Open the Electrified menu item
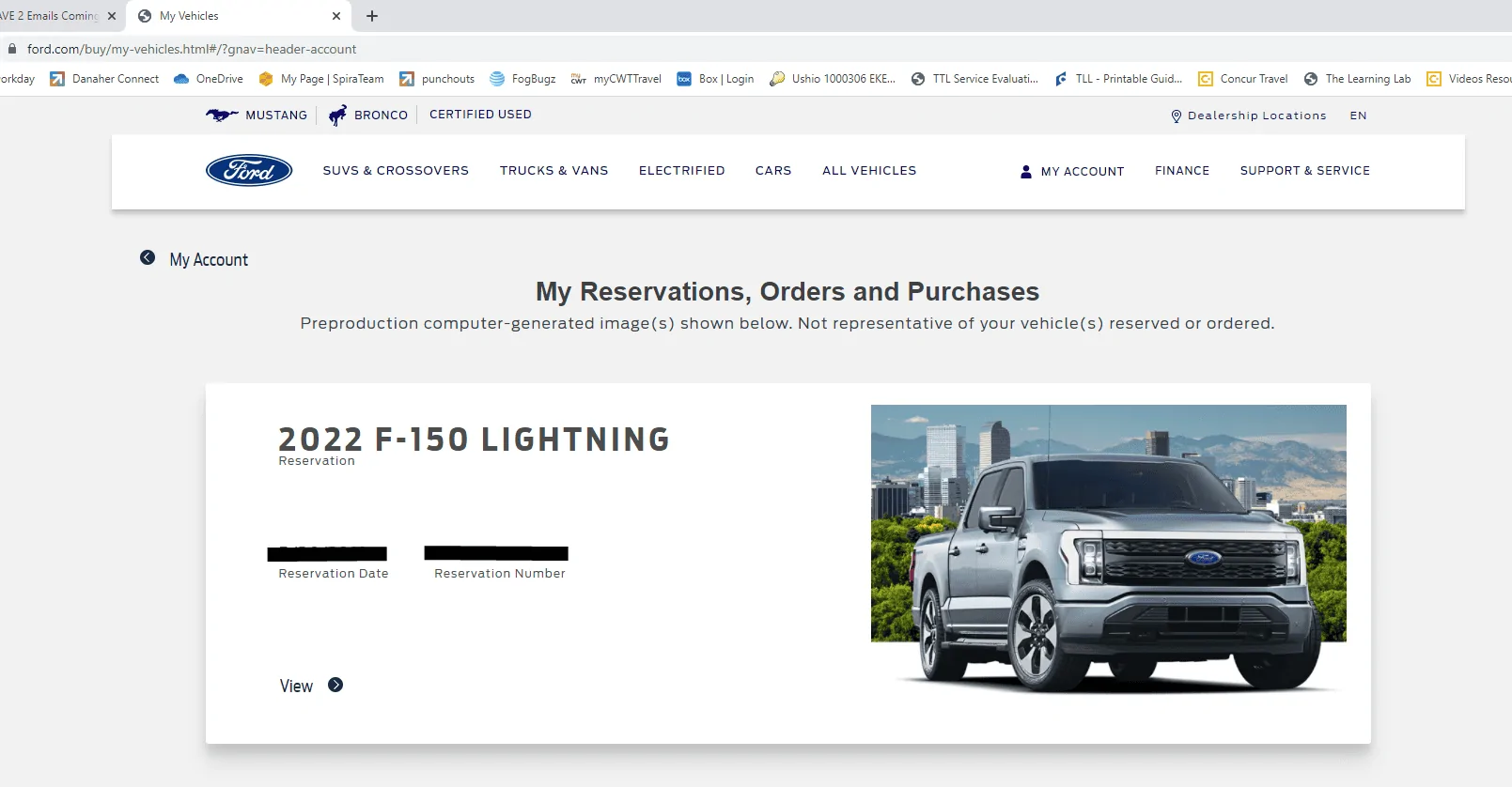The width and height of the screenshot is (1512, 787). (681, 170)
